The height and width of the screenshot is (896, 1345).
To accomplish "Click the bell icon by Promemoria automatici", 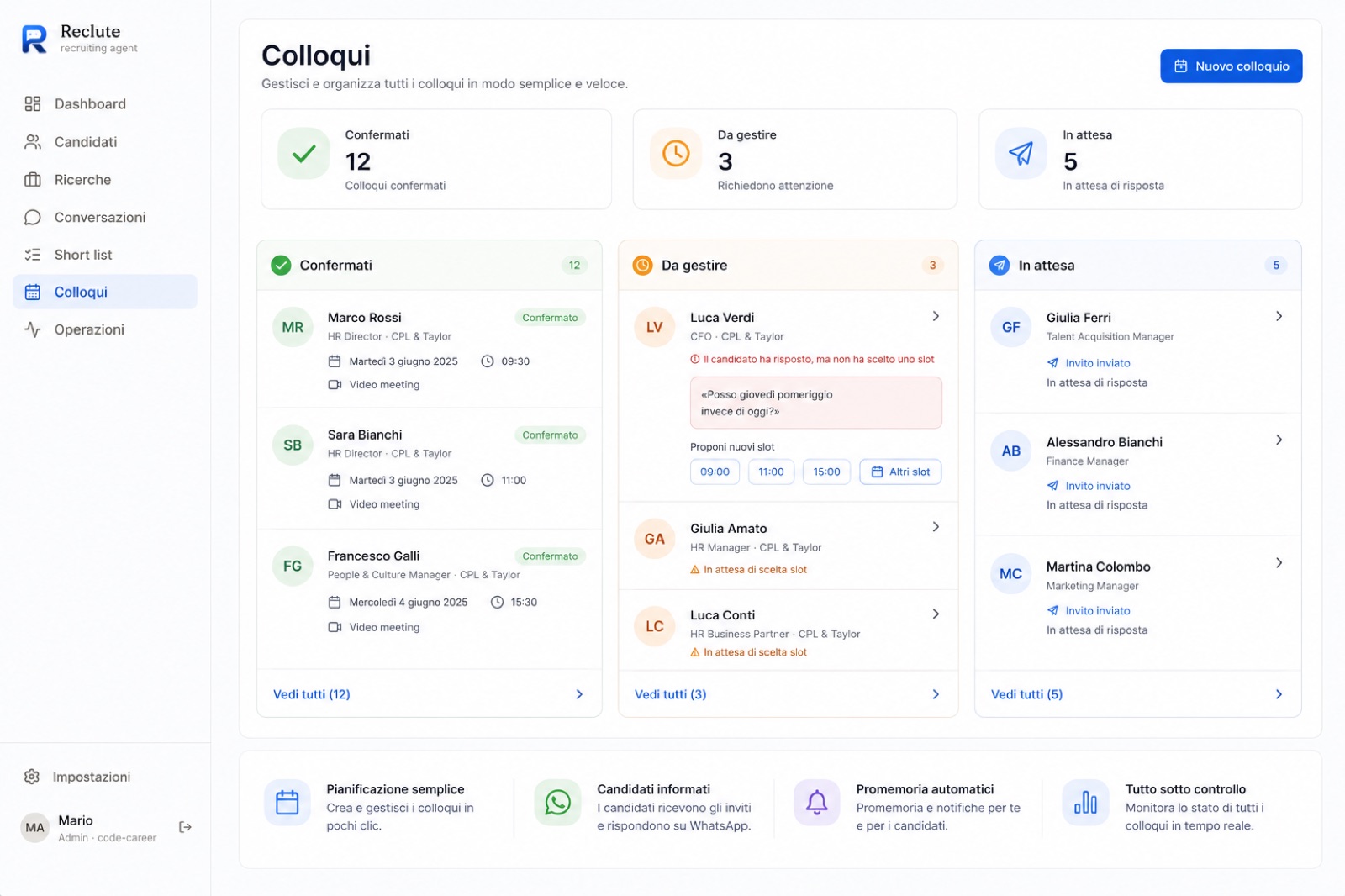I will click(x=817, y=803).
